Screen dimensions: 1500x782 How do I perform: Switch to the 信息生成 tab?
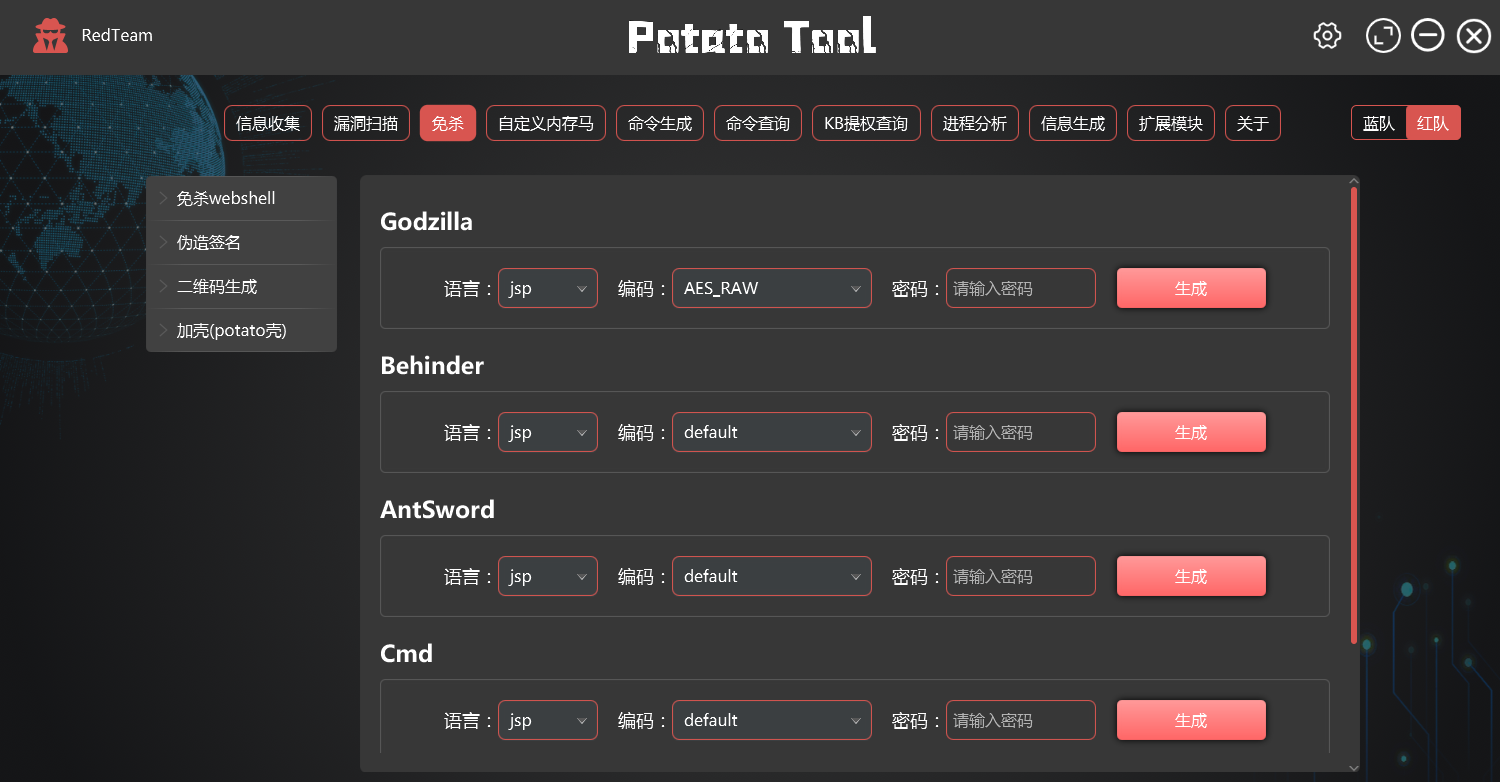click(x=1073, y=123)
